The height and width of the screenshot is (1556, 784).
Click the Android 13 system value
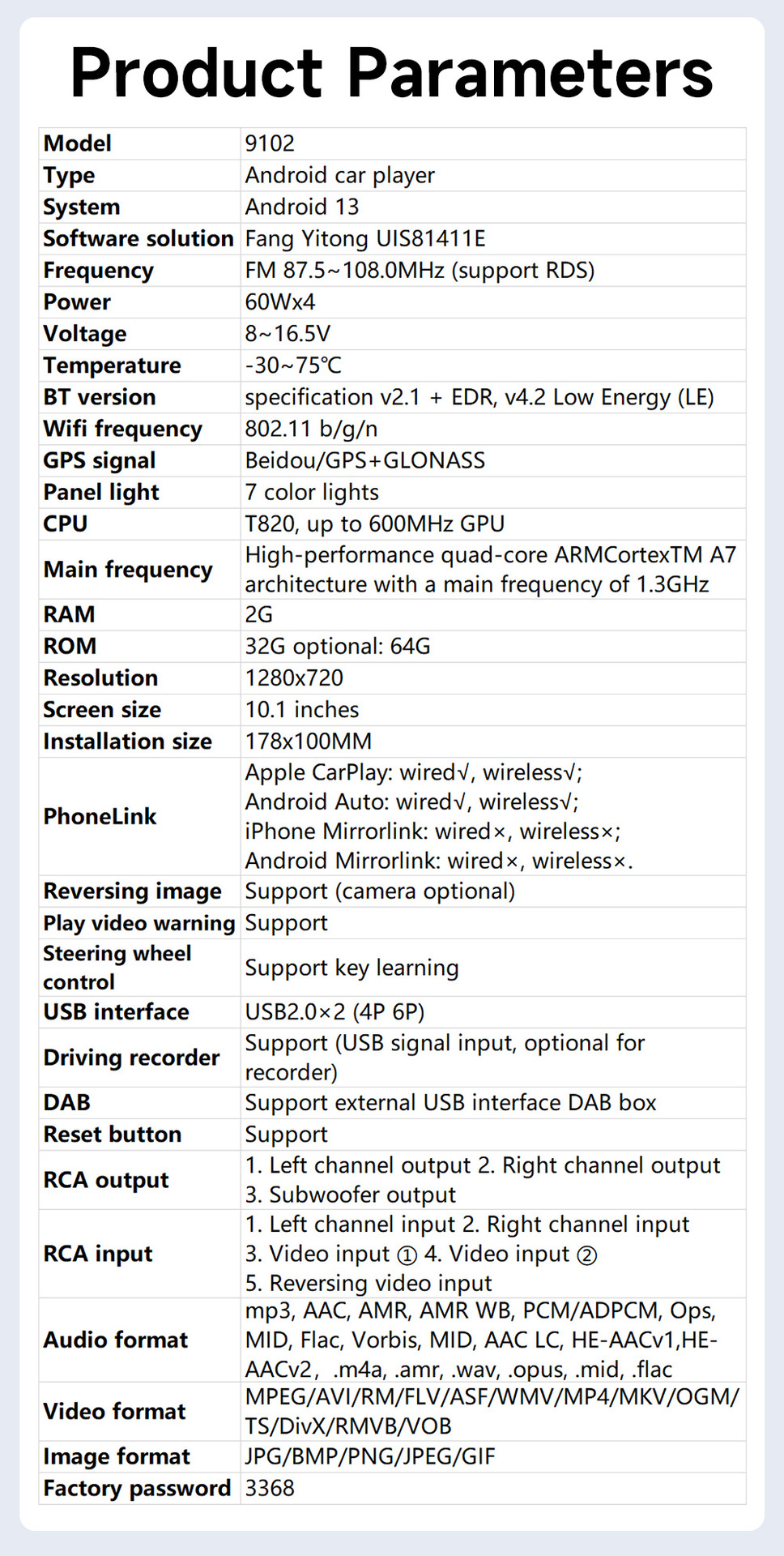coord(301,207)
